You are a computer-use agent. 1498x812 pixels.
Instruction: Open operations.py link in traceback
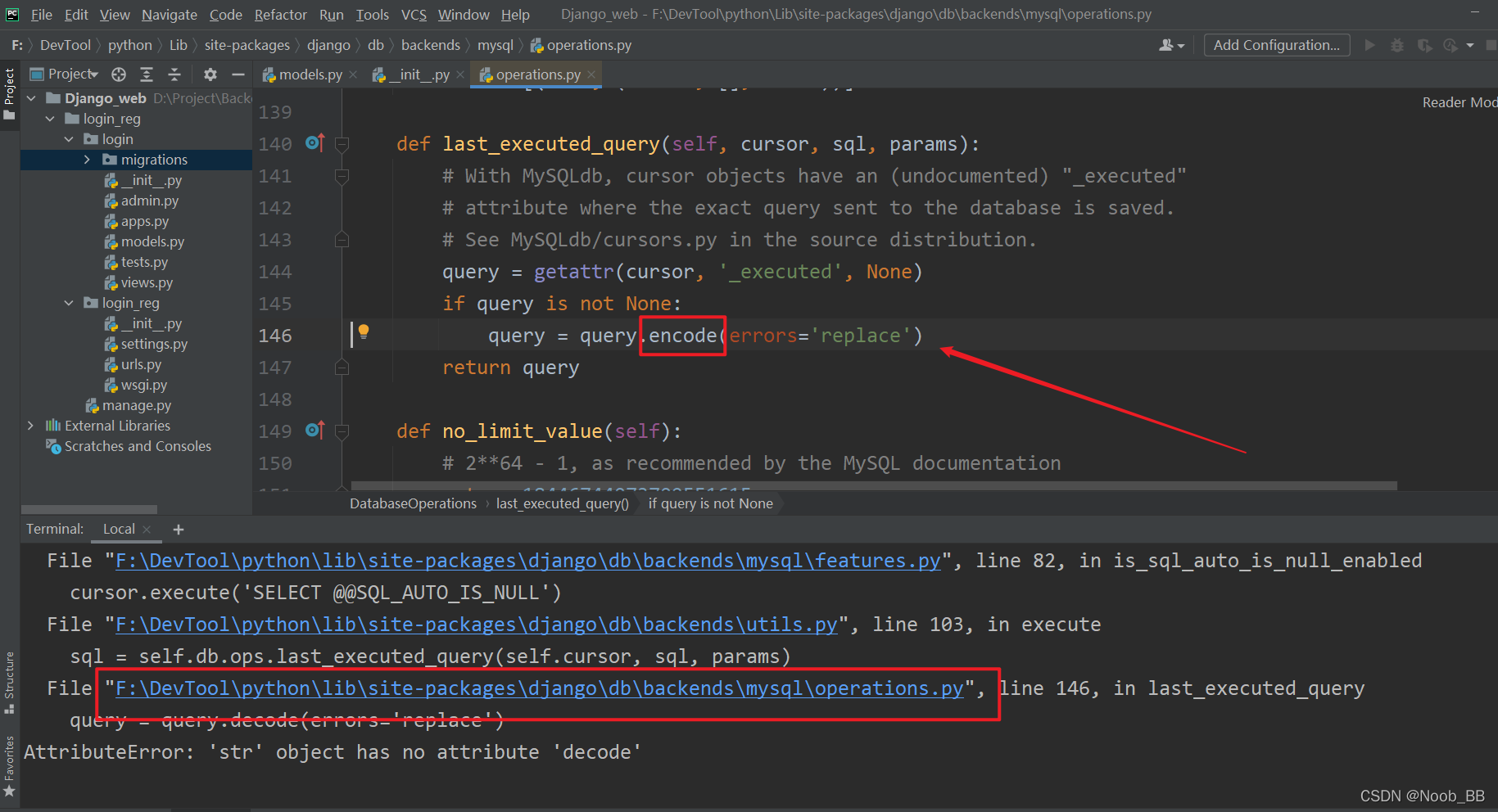[x=540, y=688]
